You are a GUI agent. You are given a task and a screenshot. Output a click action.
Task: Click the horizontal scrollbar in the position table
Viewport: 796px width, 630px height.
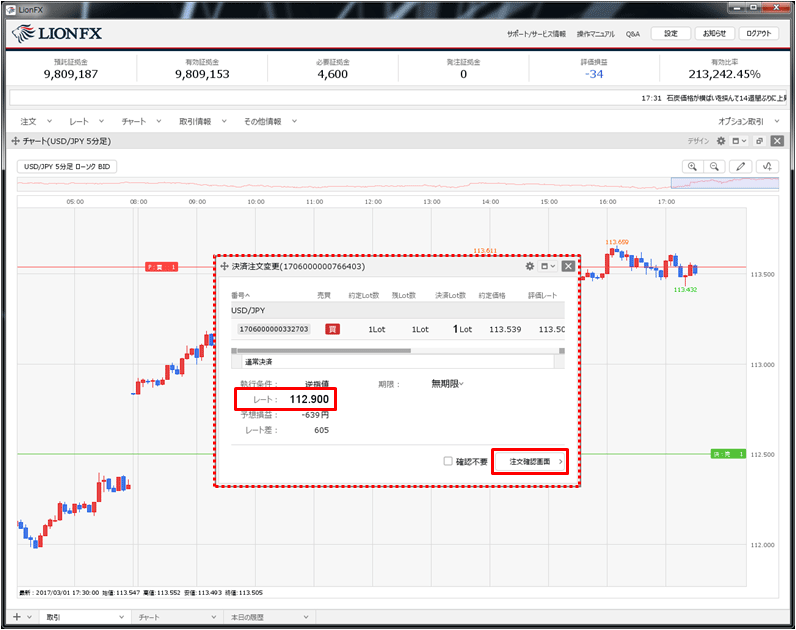tap(324, 351)
